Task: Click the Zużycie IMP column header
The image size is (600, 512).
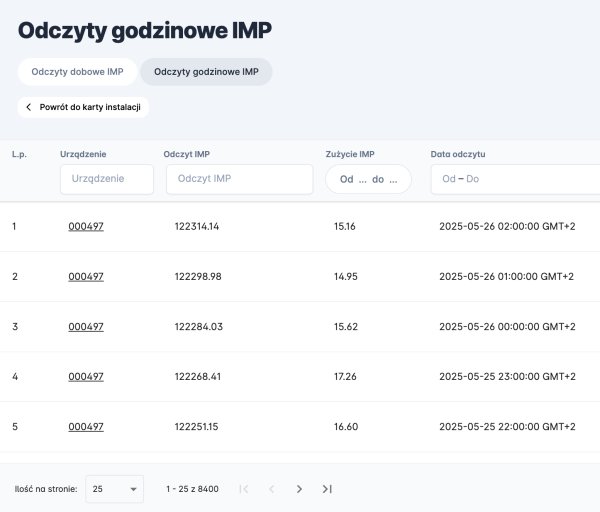Action: point(350,154)
